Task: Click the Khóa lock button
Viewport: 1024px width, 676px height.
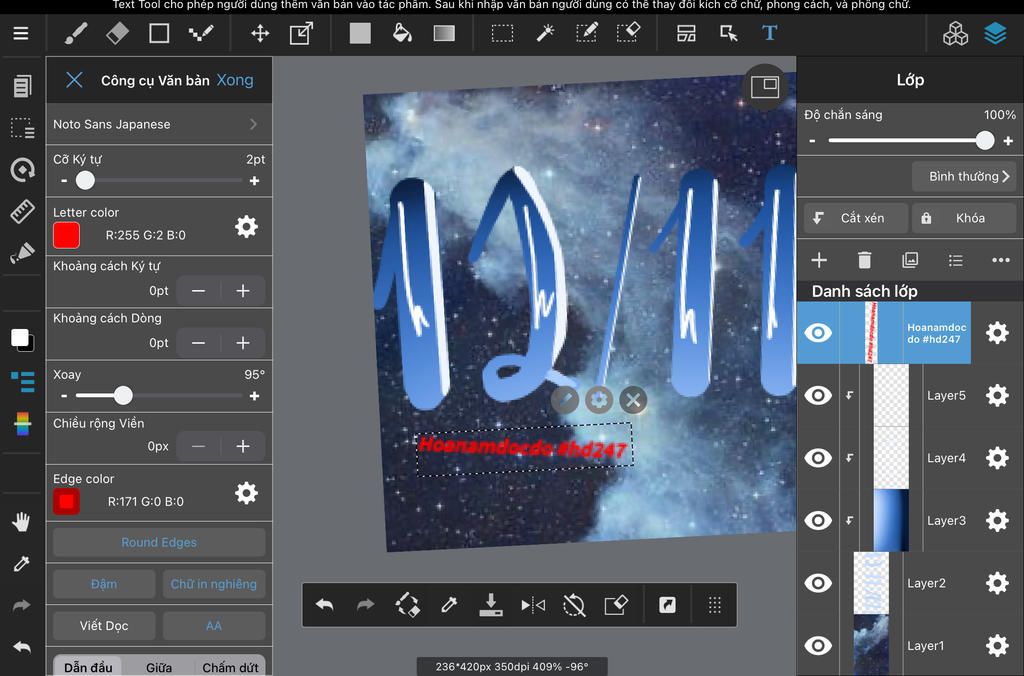Action: pyautogui.click(x=963, y=218)
